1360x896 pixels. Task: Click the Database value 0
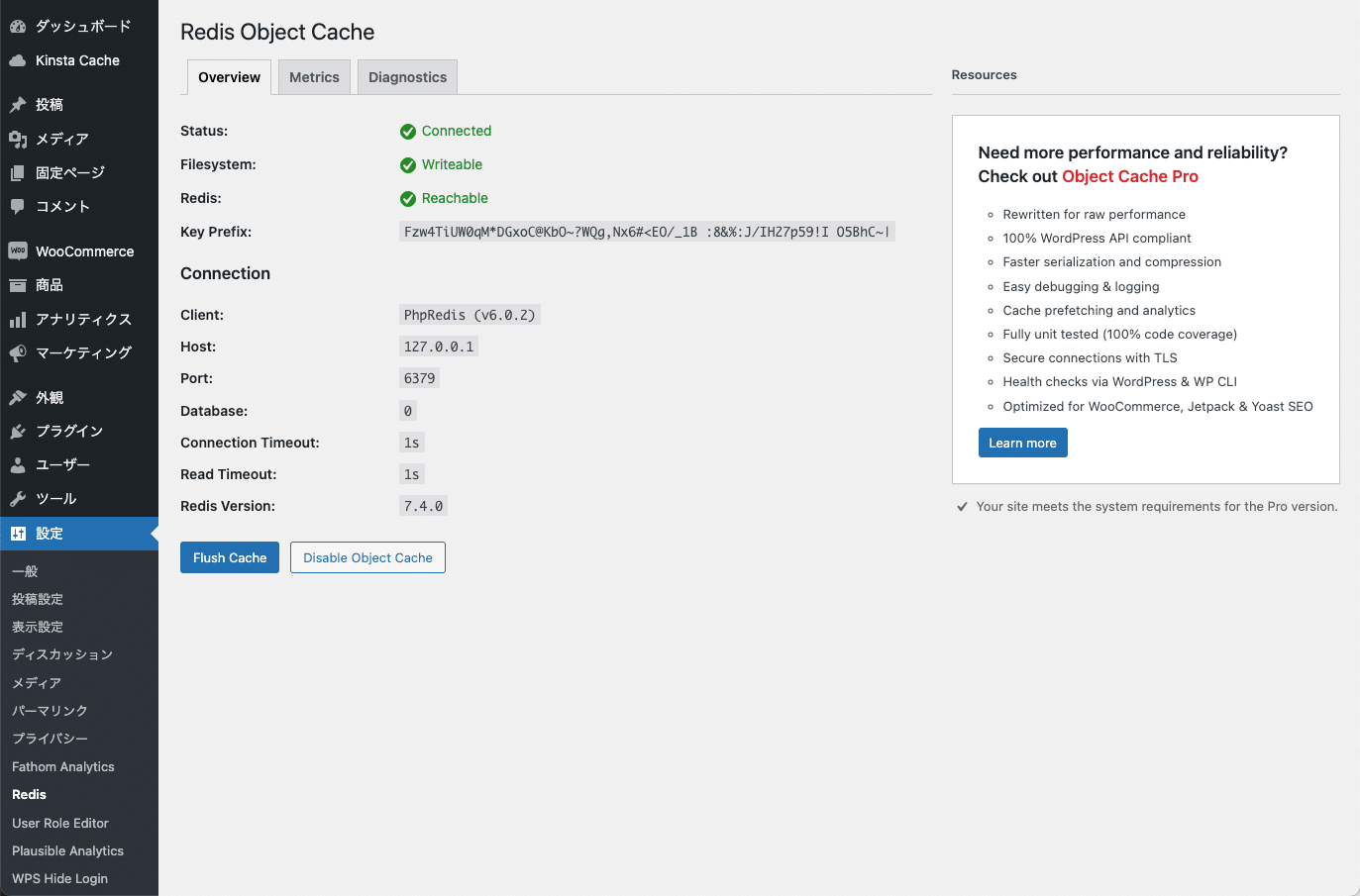tap(408, 411)
